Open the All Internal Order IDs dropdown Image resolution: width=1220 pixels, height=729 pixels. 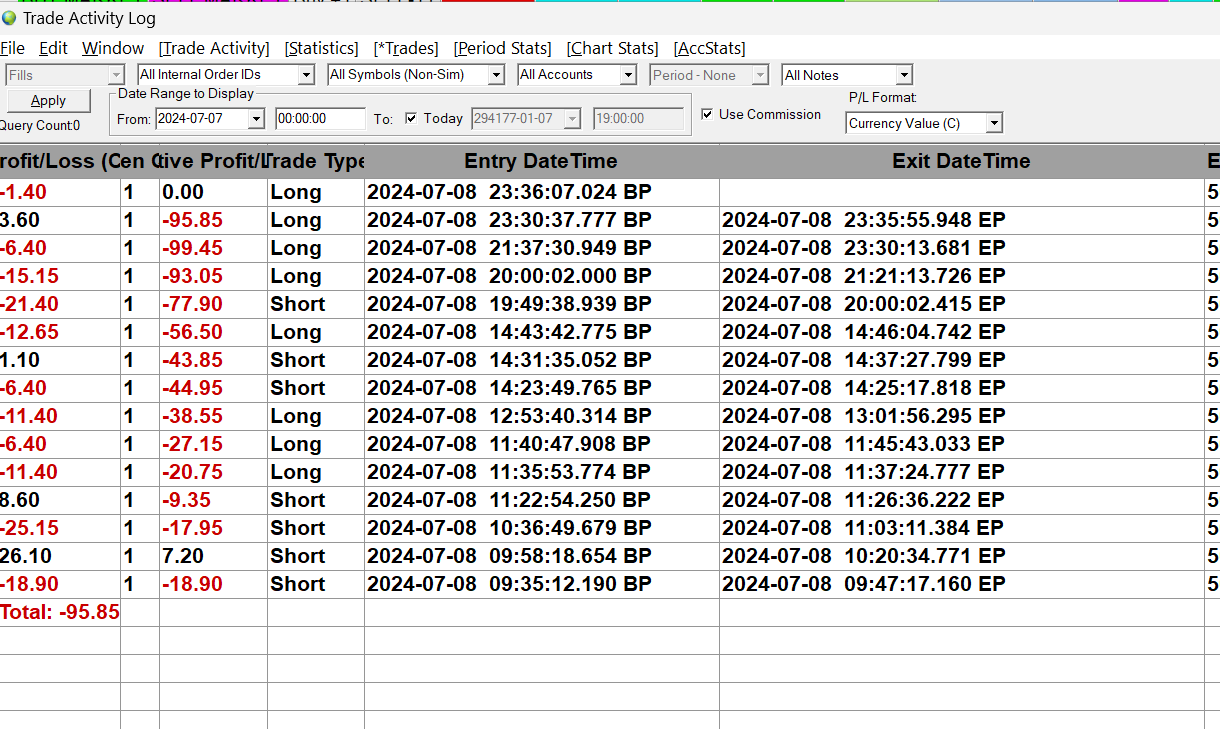tap(306, 75)
